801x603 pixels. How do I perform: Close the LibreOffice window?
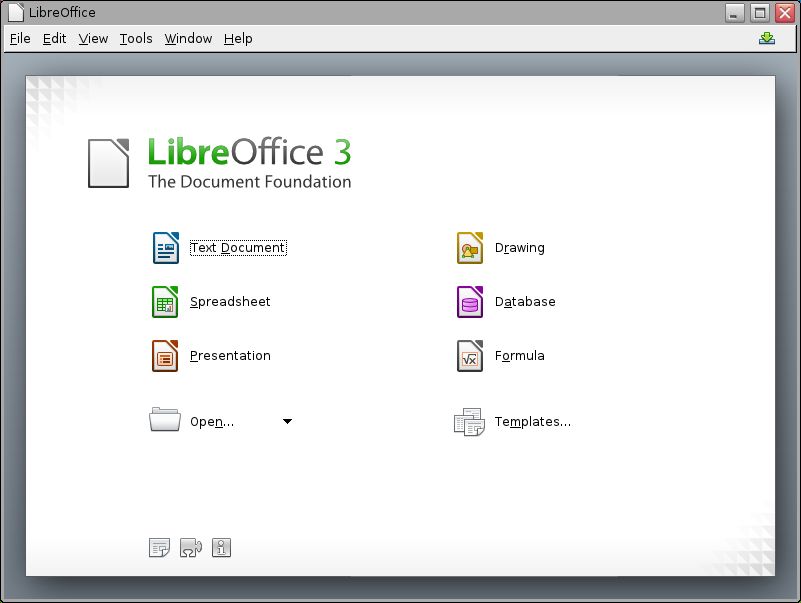[x=785, y=13]
